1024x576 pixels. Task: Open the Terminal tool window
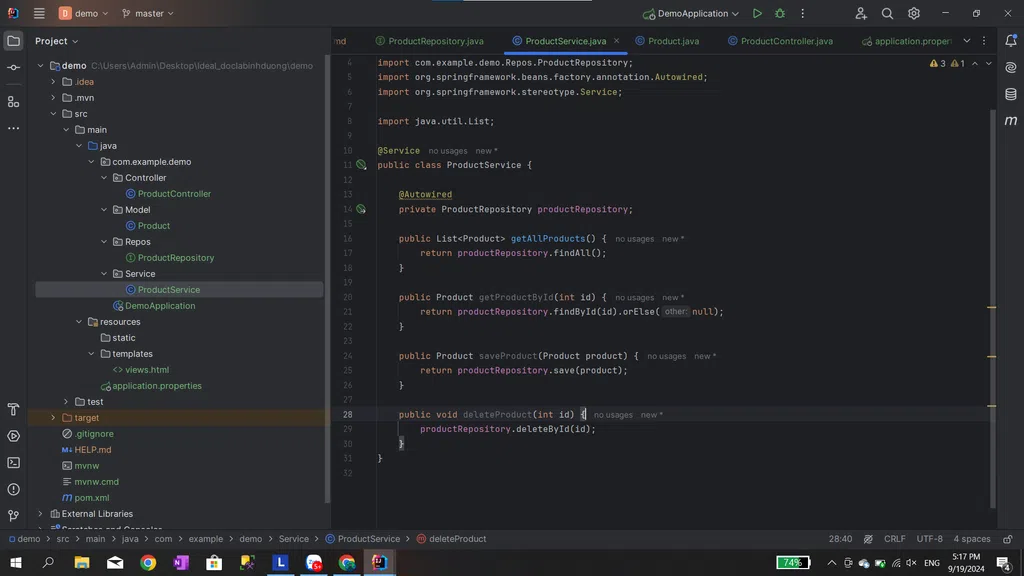click(13, 463)
